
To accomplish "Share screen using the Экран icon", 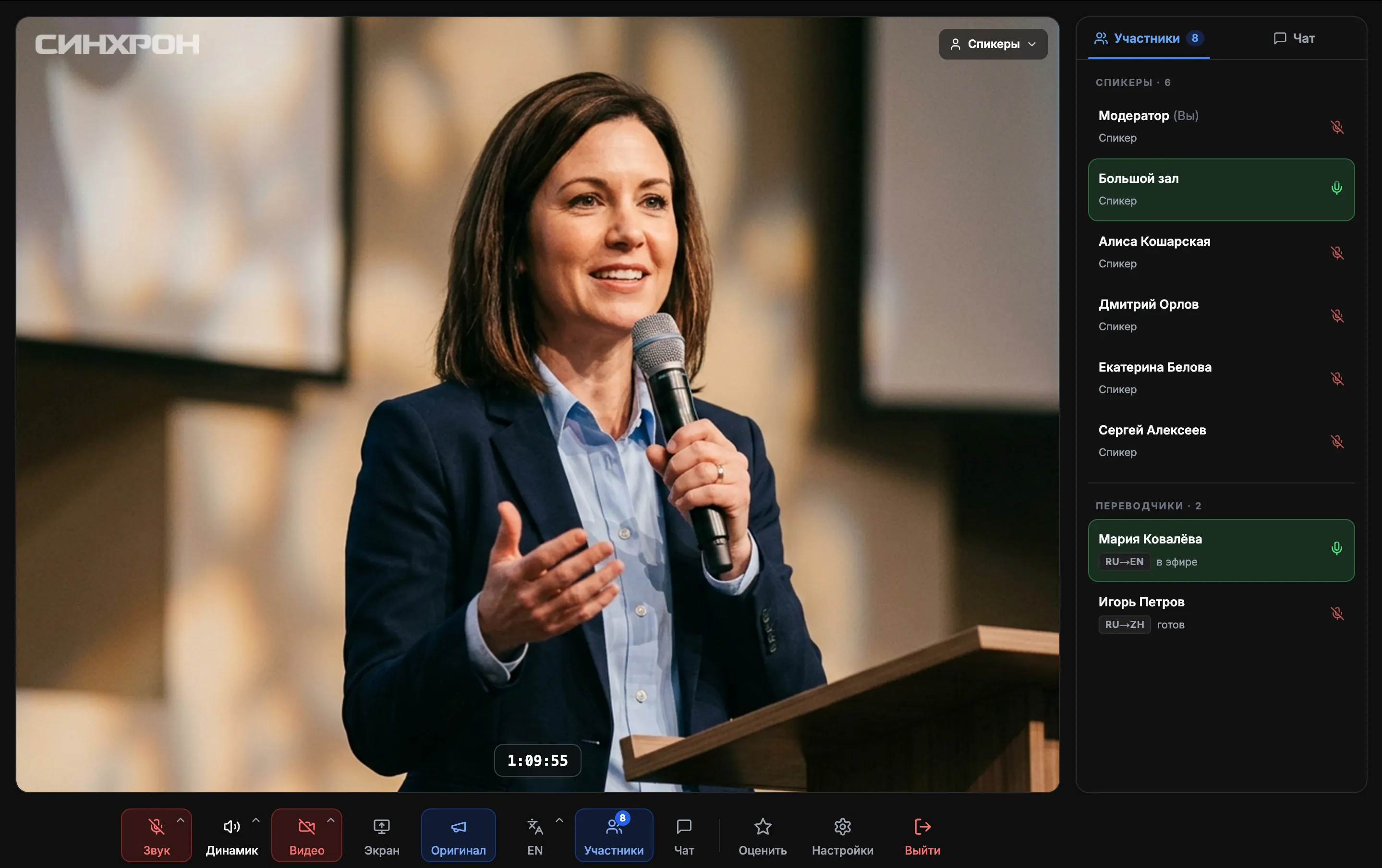I will click(x=382, y=826).
